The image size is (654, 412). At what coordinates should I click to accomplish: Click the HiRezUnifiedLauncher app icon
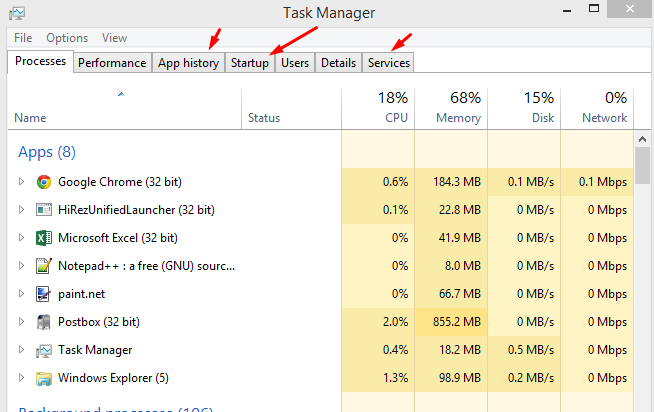tap(44, 210)
